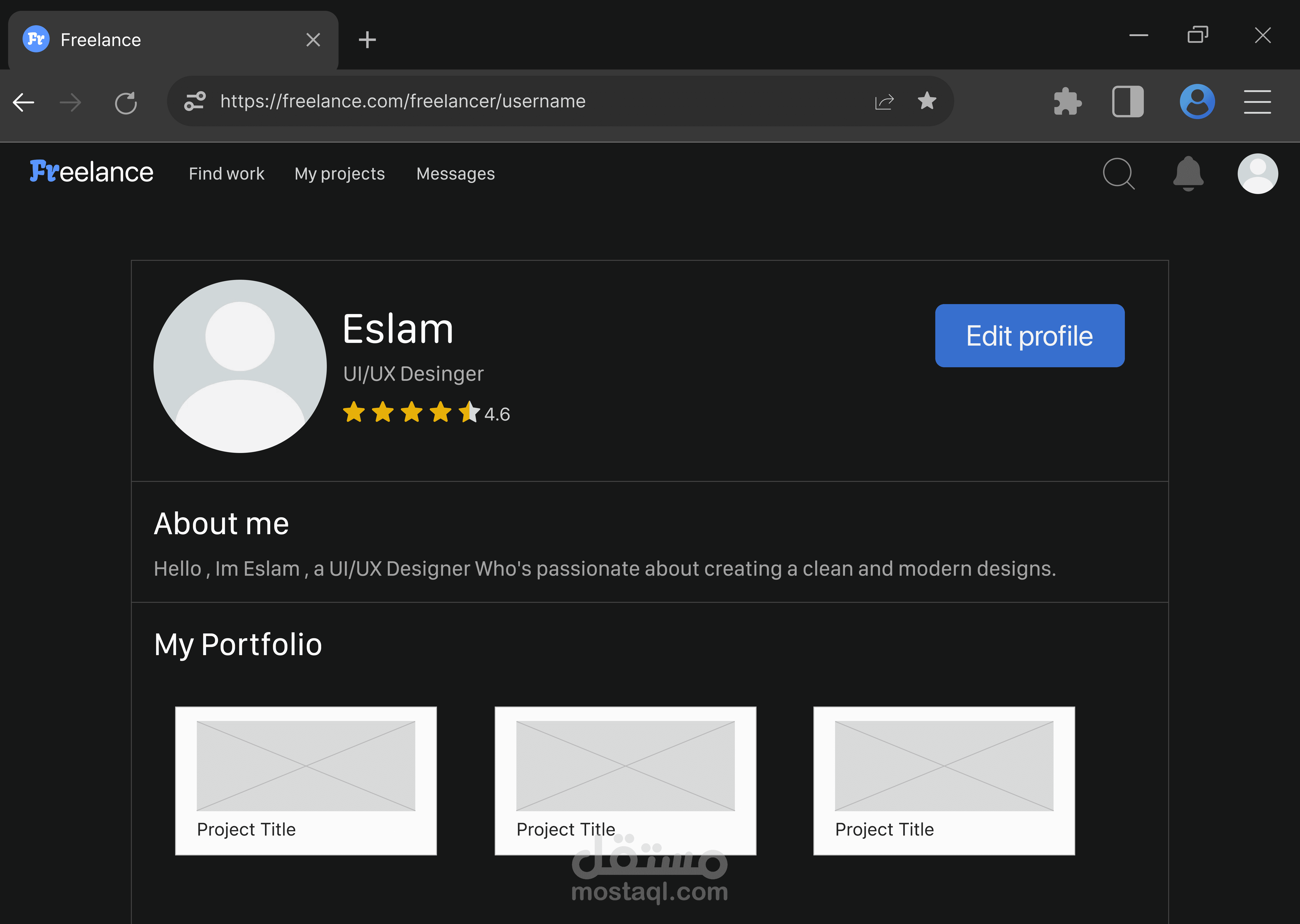Viewport: 1300px width, 924px height.
Task: Click the half-filled fifth rating star
Action: [x=470, y=412]
